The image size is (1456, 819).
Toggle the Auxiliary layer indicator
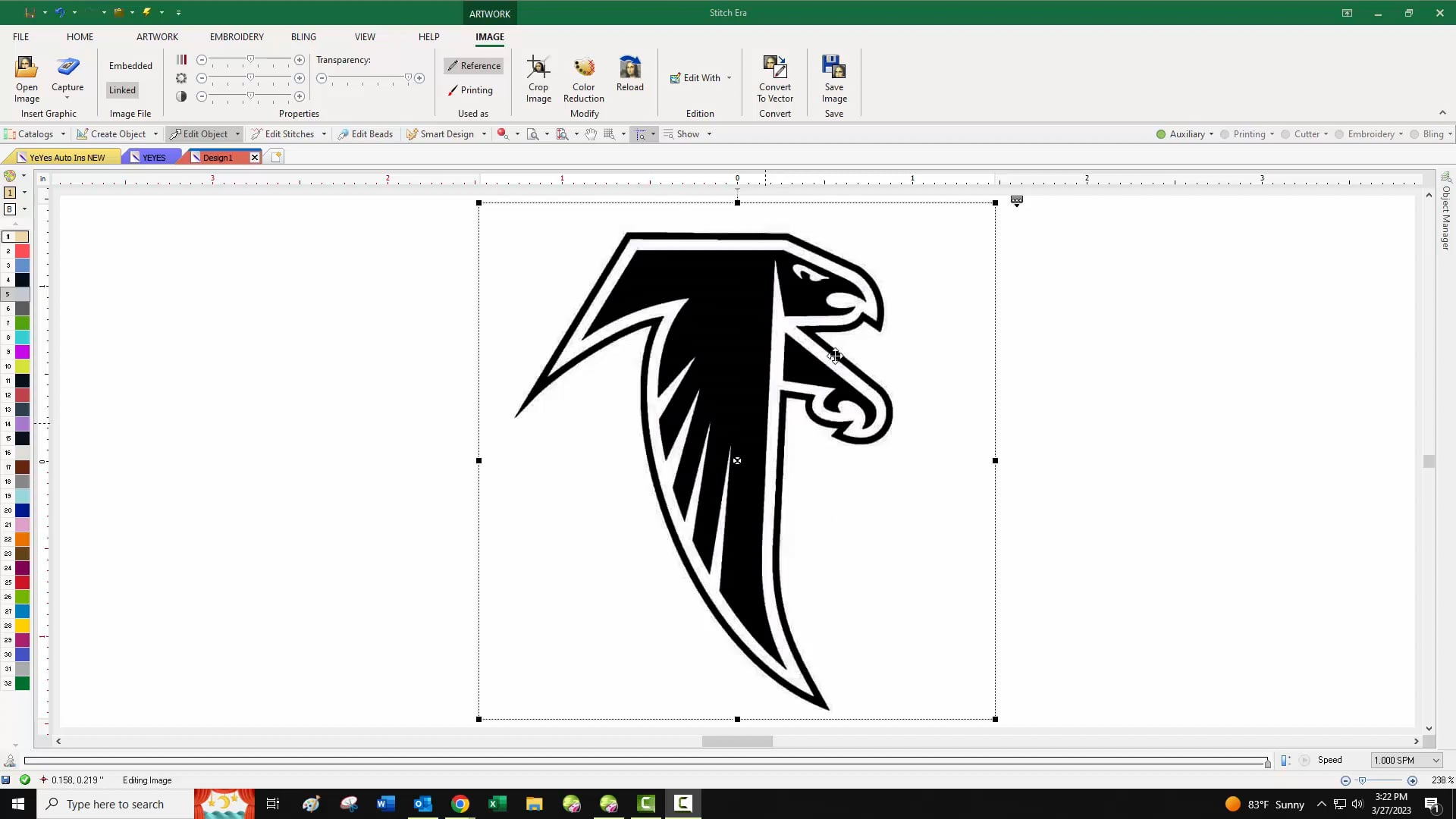click(1160, 134)
